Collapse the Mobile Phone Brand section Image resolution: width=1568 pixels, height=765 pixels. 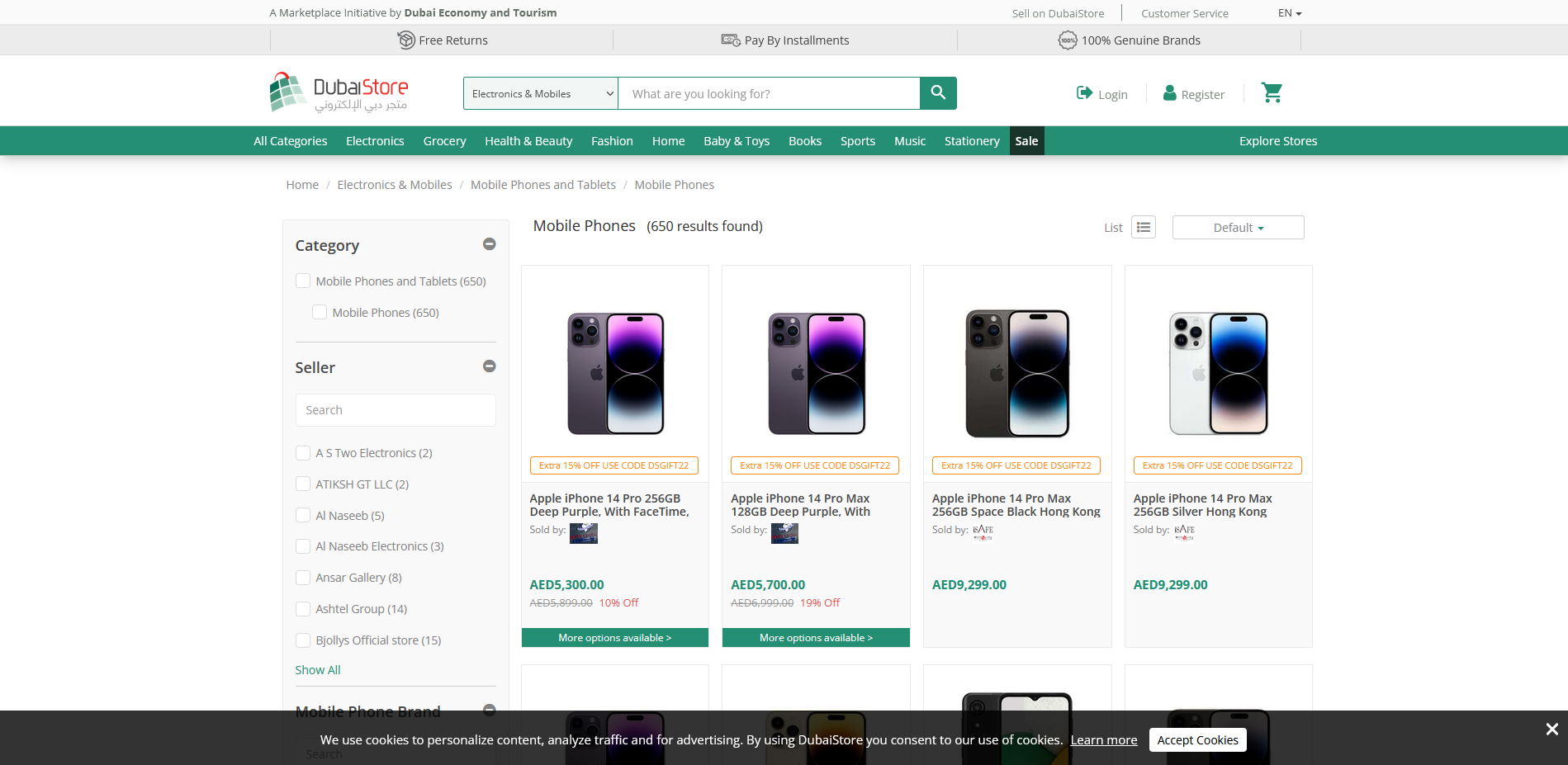(x=490, y=710)
